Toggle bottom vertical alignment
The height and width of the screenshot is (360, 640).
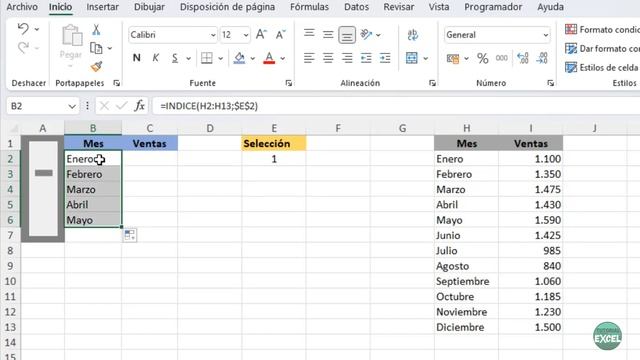(347, 35)
